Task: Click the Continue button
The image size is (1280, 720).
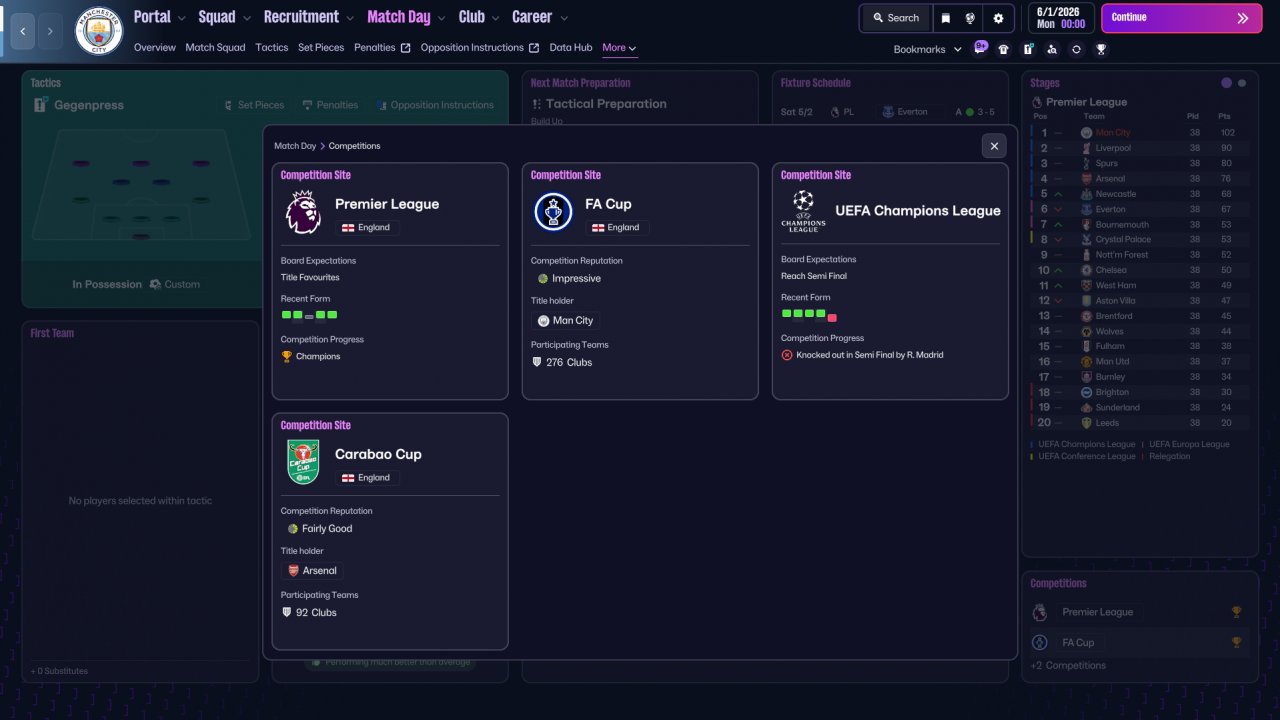Action: point(1182,18)
